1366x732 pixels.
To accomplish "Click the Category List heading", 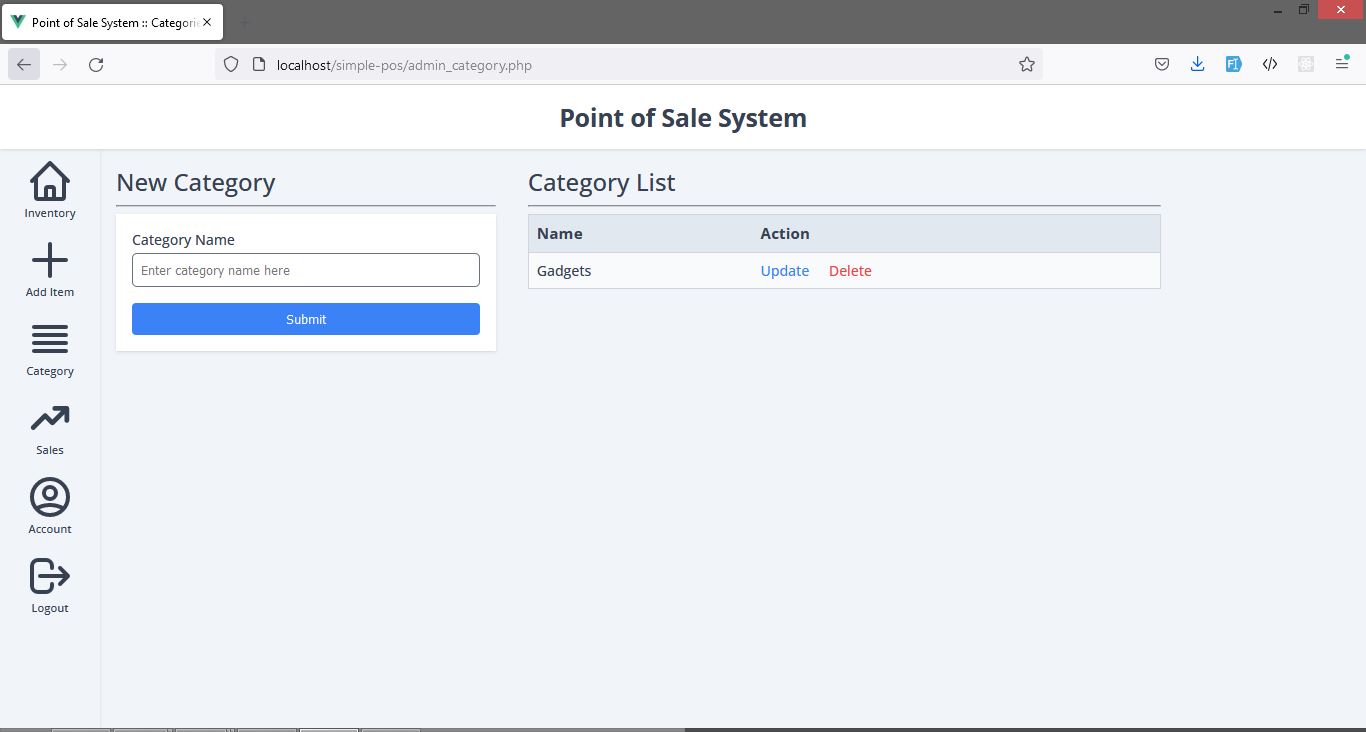I will pyautogui.click(x=602, y=183).
